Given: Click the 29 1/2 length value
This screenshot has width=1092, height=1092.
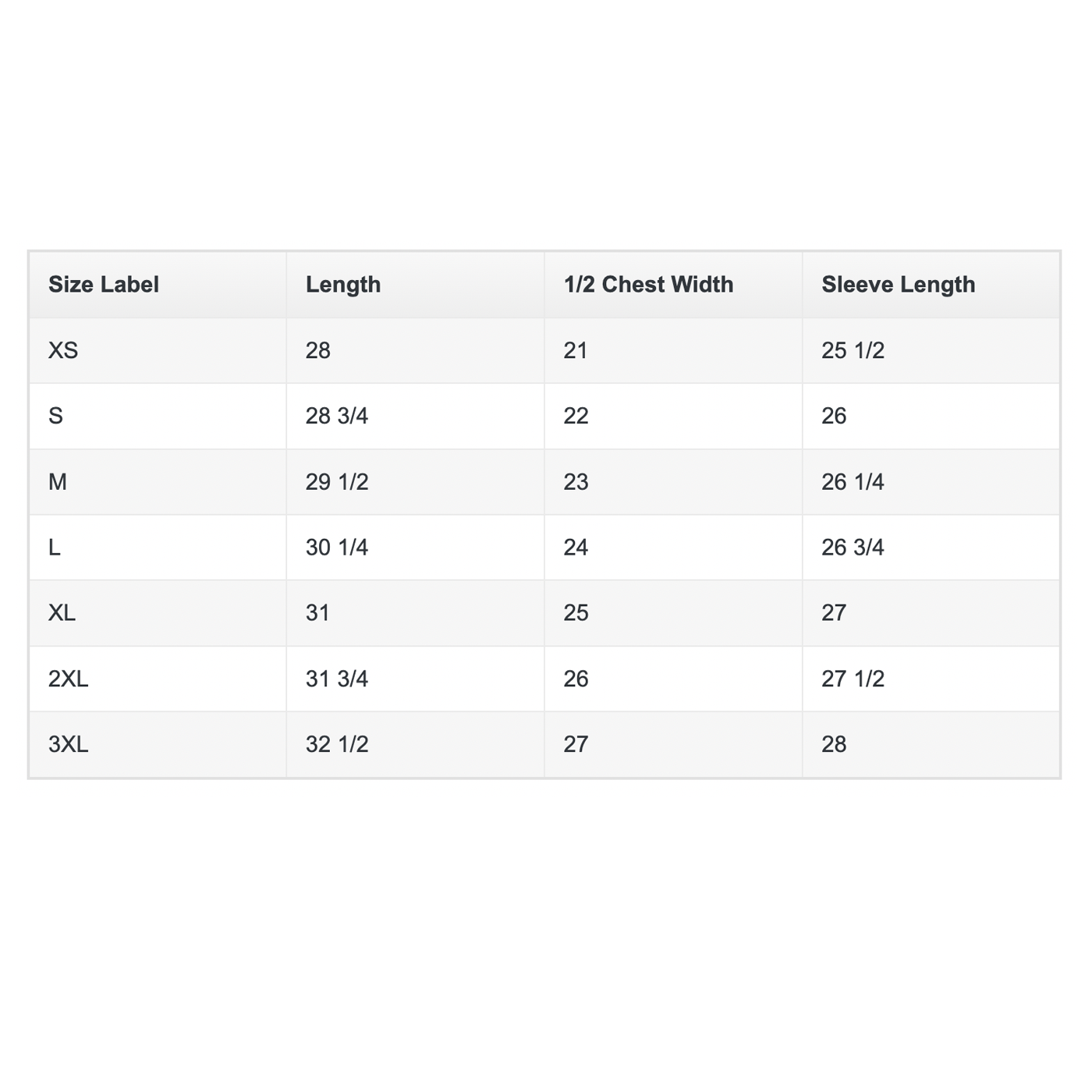Looking at the screenshot, I should [337, 482].
